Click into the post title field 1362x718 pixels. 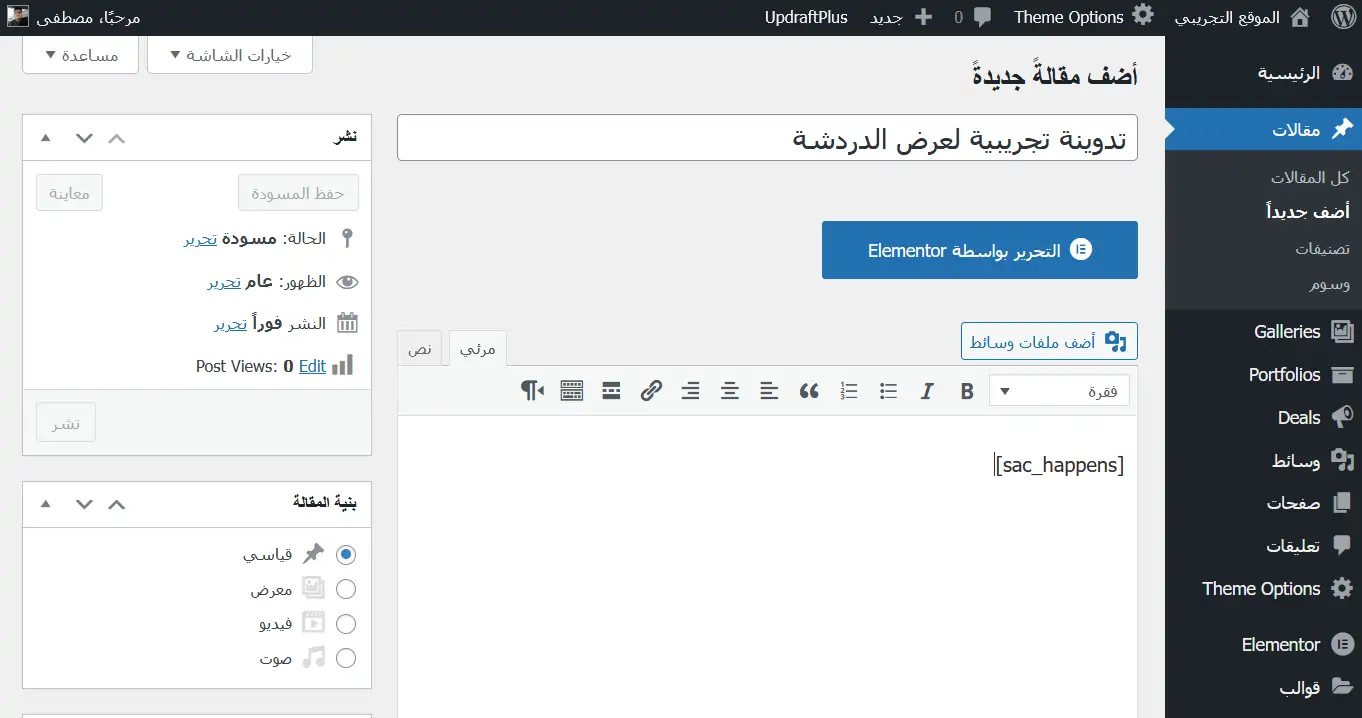coord(766,138)
